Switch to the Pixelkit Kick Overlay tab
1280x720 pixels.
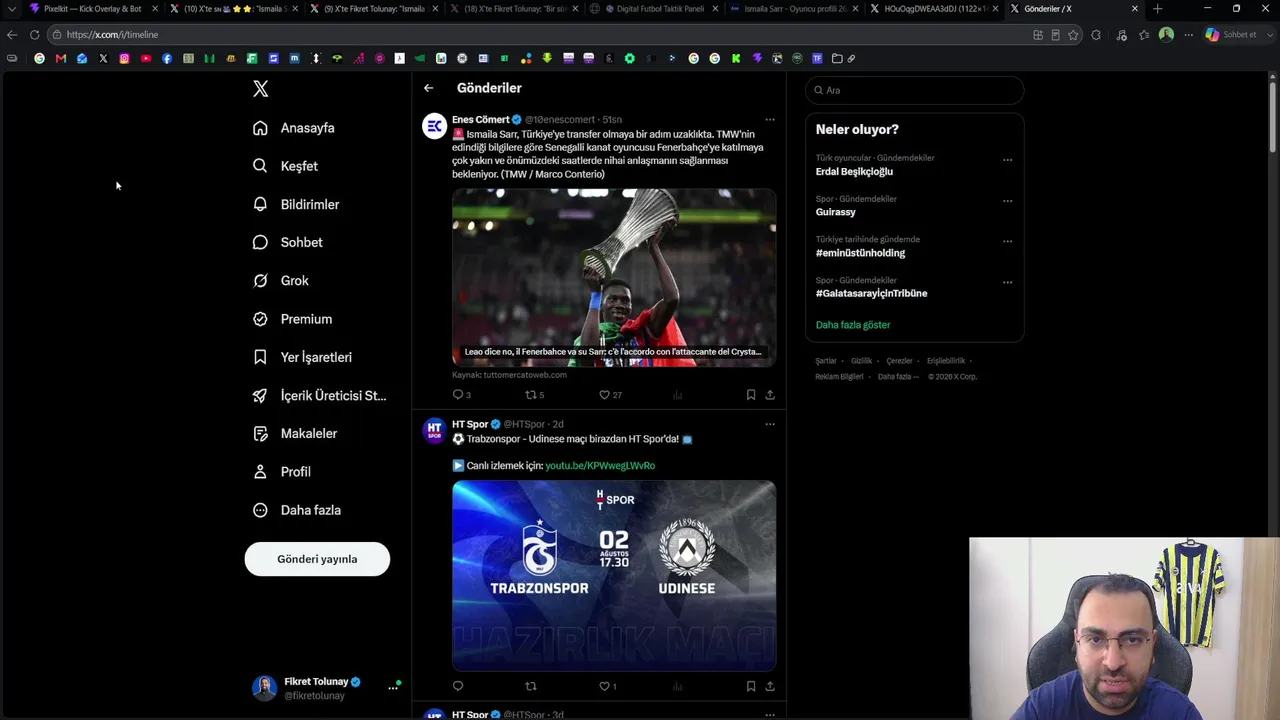tap(92, 9)
